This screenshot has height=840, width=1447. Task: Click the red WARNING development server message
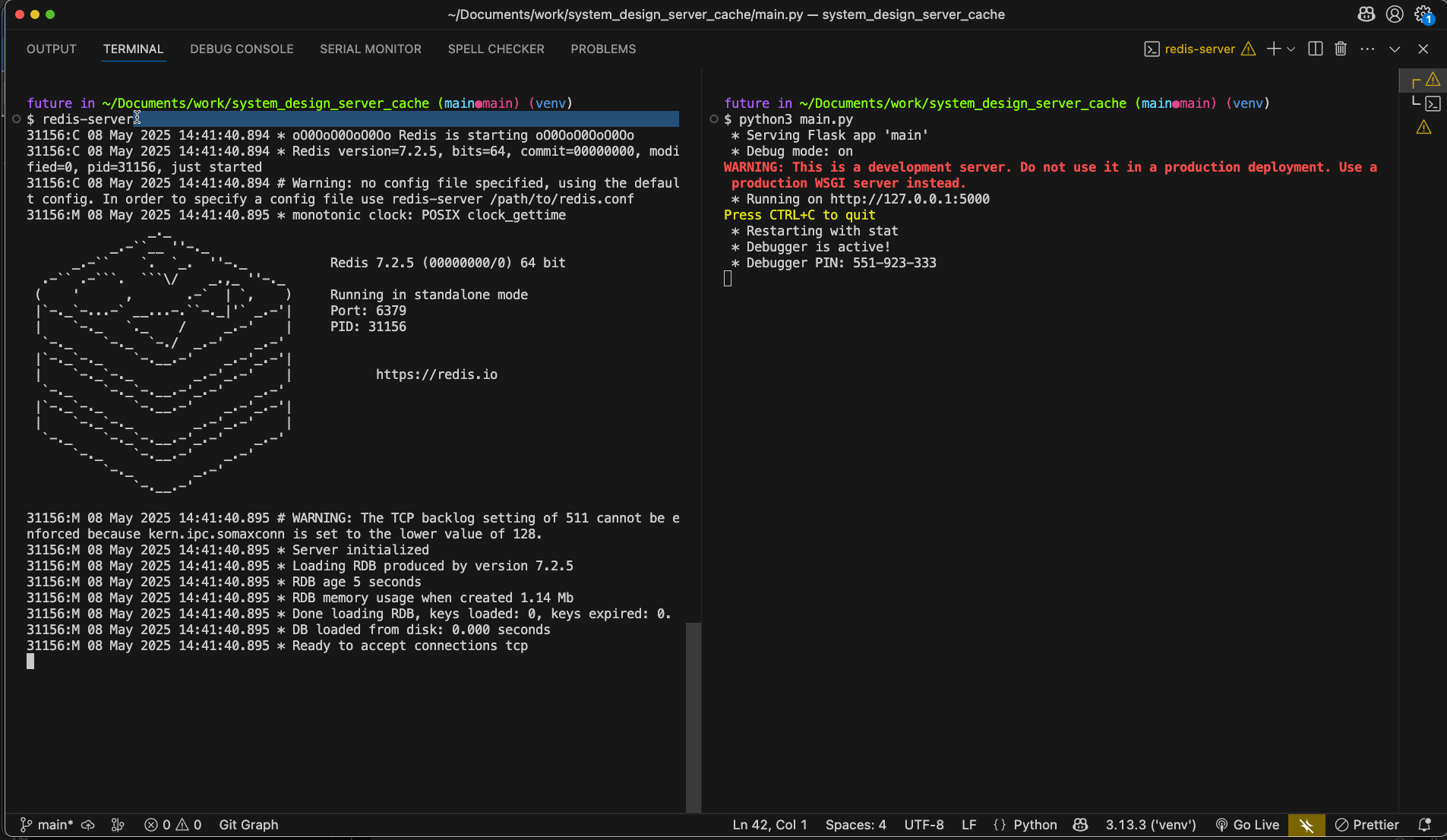[x=1050, y=175]
